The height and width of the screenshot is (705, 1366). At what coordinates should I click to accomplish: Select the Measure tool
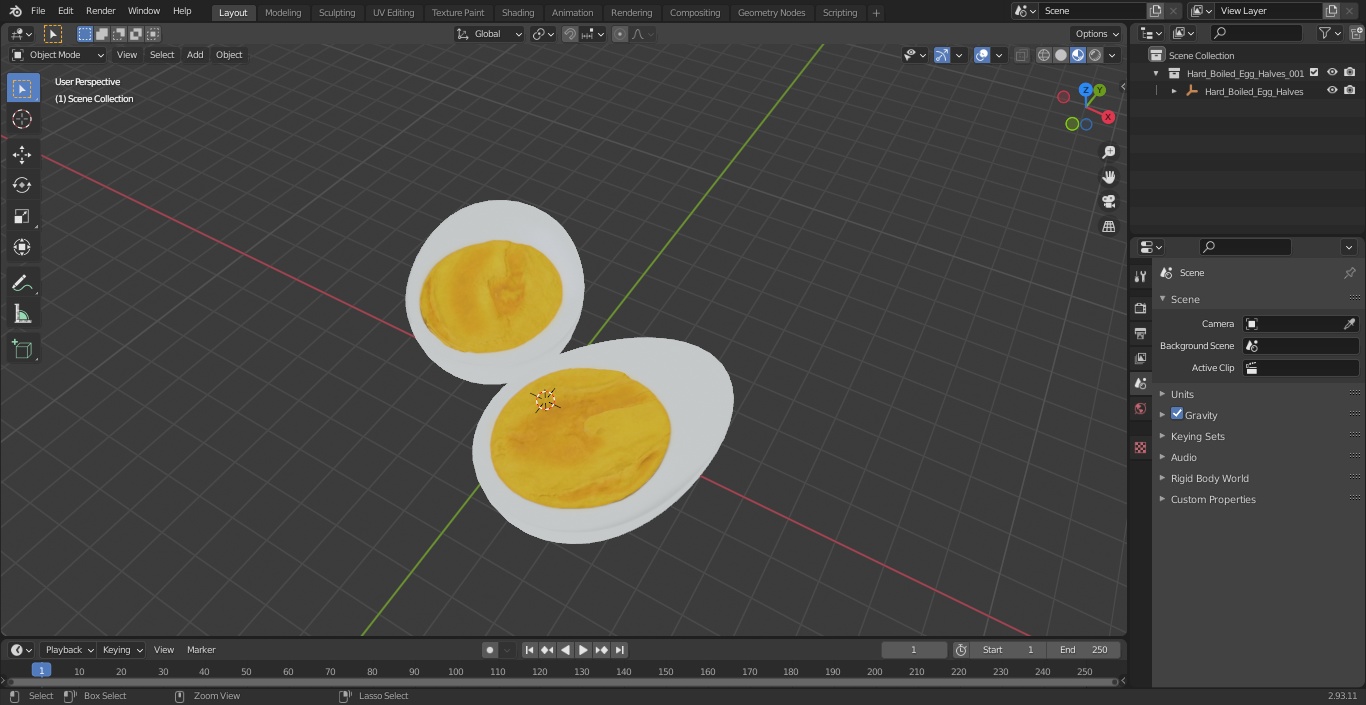(x=22, y=314)
